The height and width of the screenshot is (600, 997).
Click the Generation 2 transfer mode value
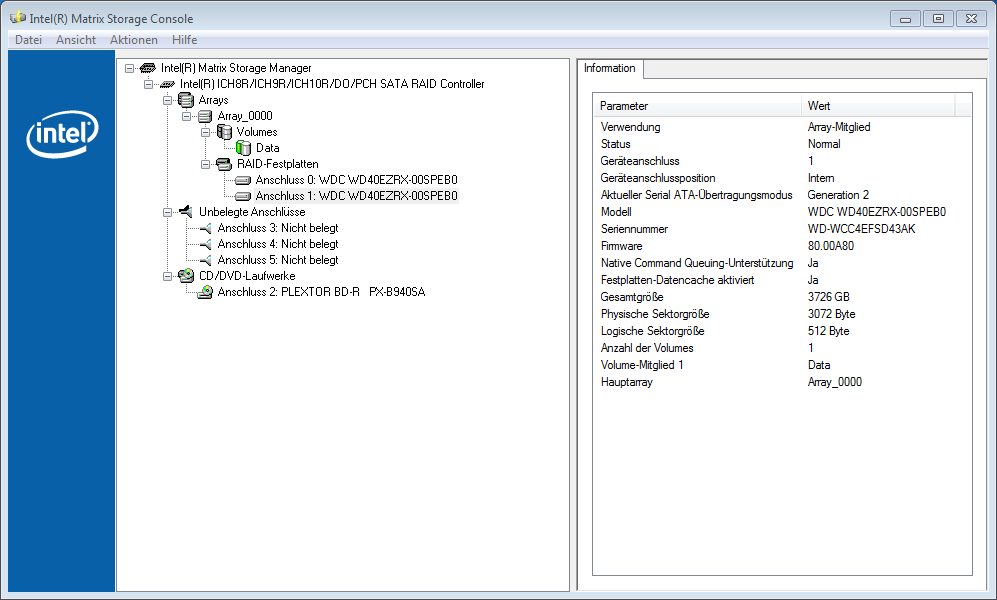click(838, 195)
